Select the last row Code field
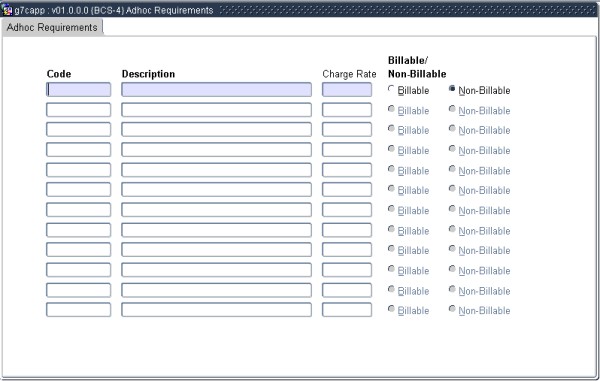The height and width of the screenshot is (381, 600). [x=78, y=310]
